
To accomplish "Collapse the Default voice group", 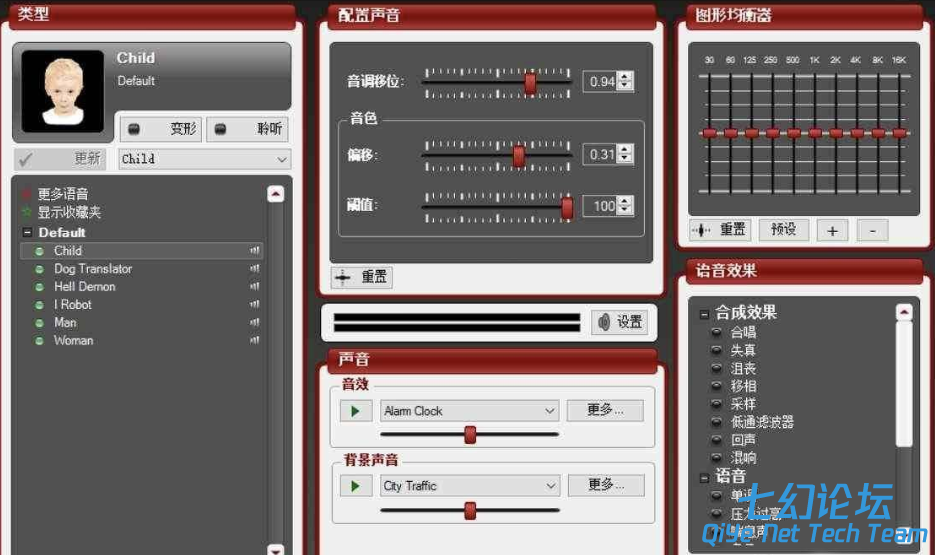I will click(27, 233).
